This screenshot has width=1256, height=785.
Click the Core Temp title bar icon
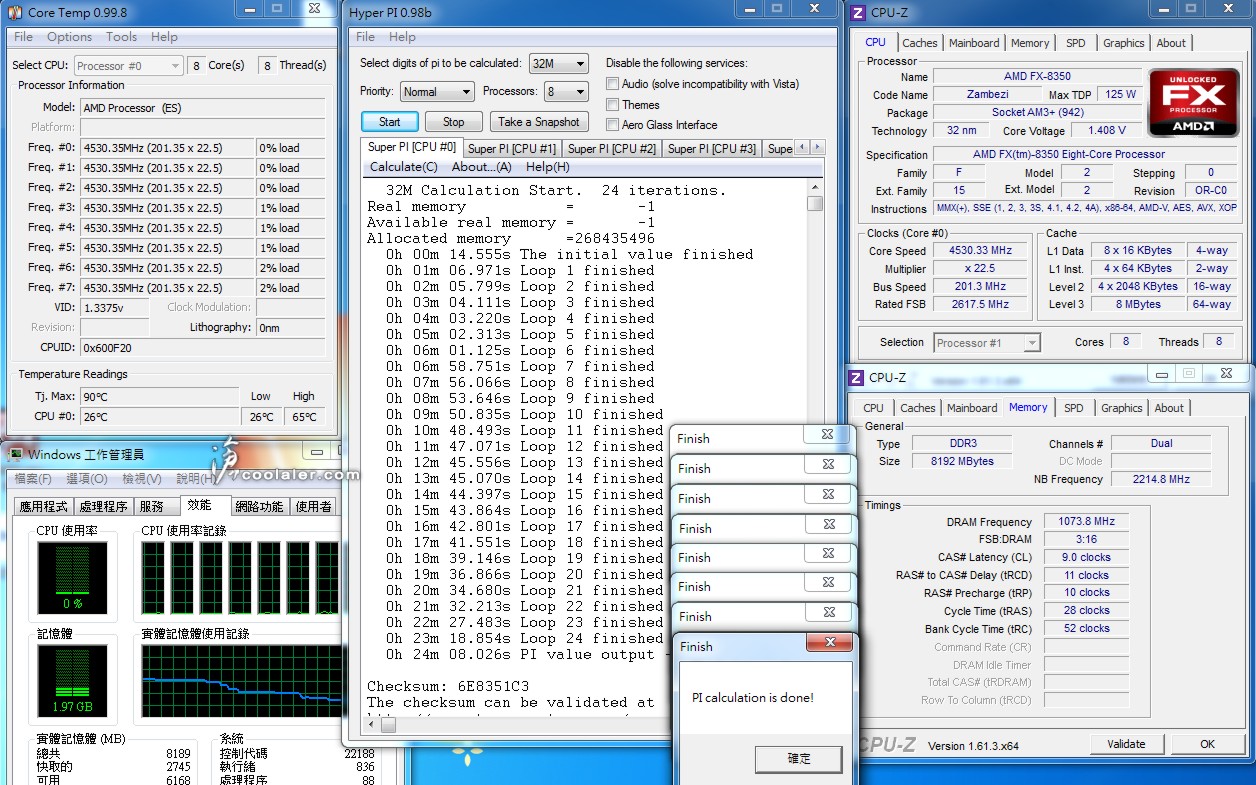(15, 12)
